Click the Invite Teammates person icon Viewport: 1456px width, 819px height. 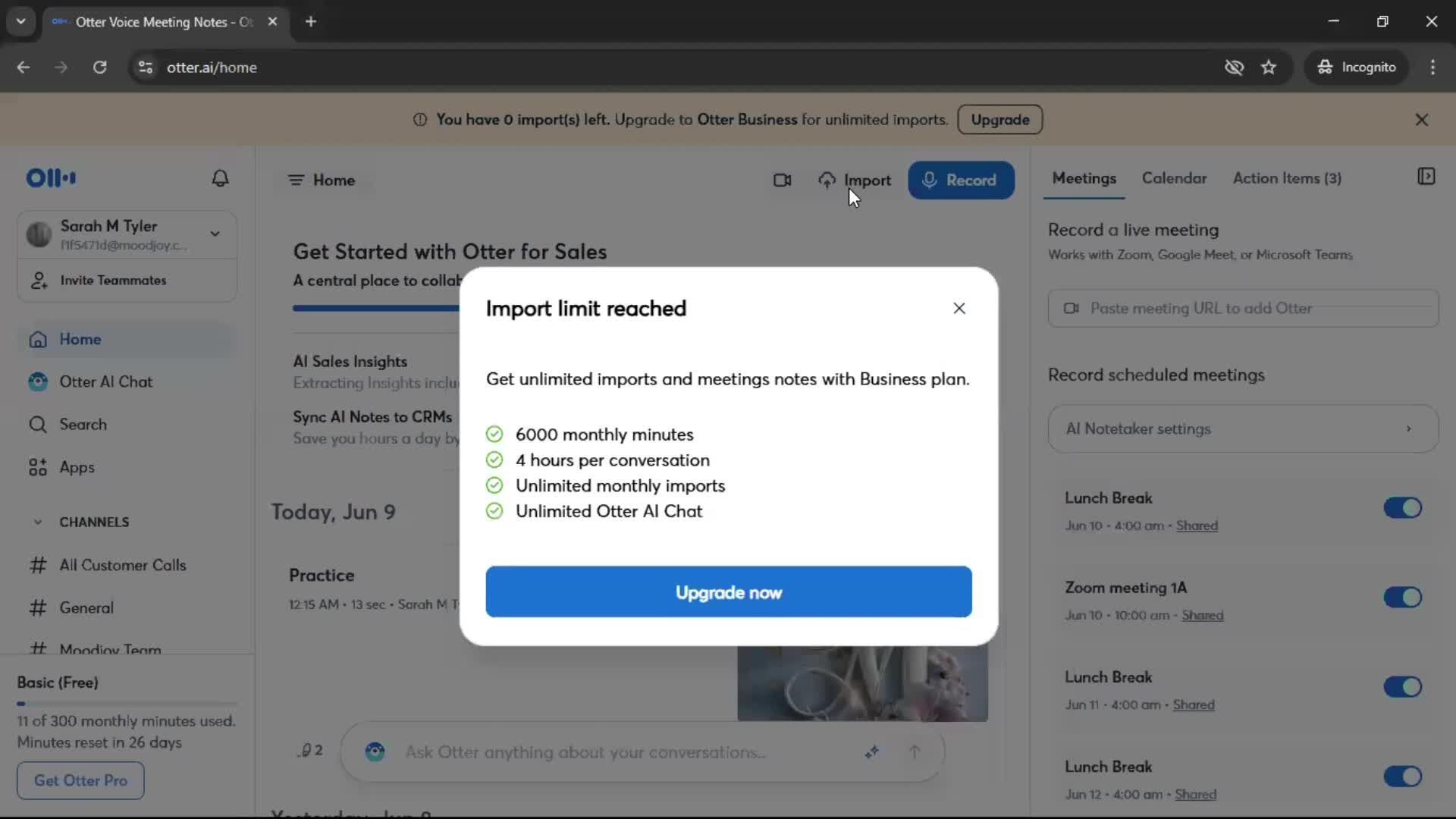point(39,281)
